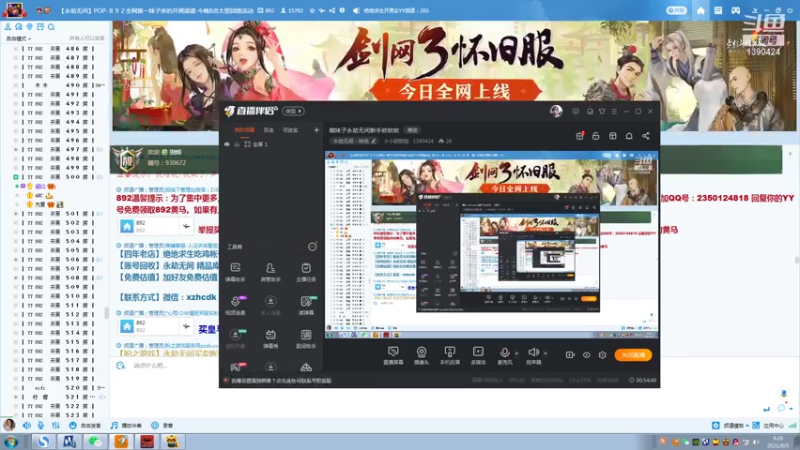Expand channel row 486
Image resolution: width=800 pixels, height=450 pixels.
[x=16, y=48]
